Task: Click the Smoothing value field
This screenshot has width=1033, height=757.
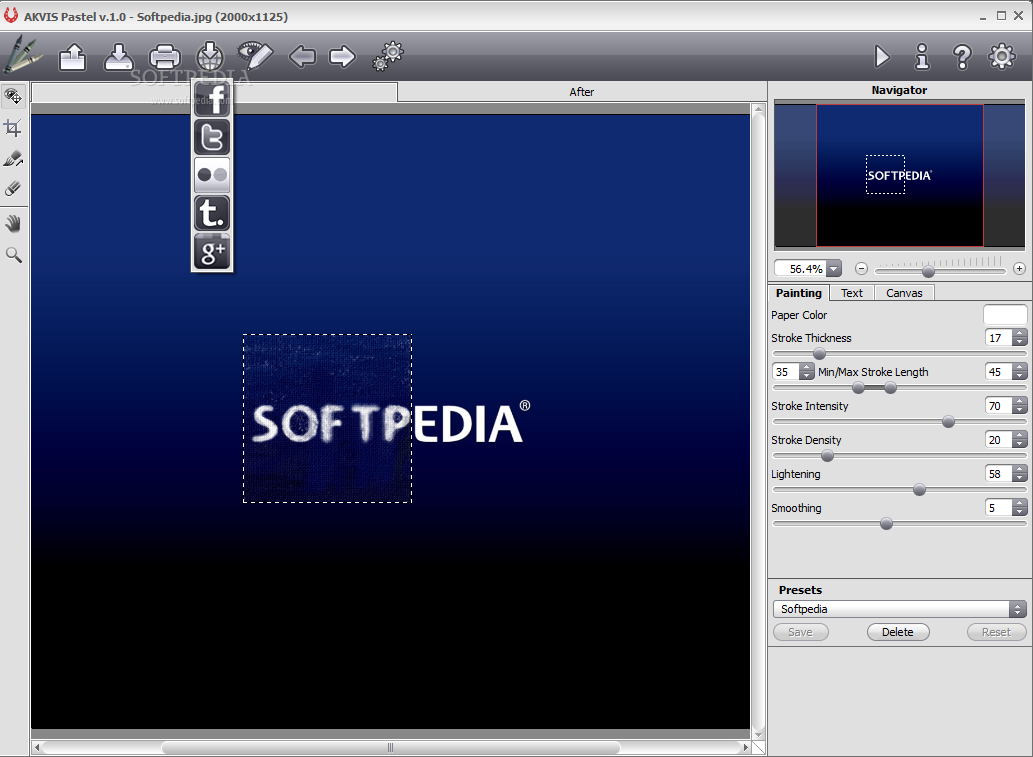Action: [x=998, y=508]
